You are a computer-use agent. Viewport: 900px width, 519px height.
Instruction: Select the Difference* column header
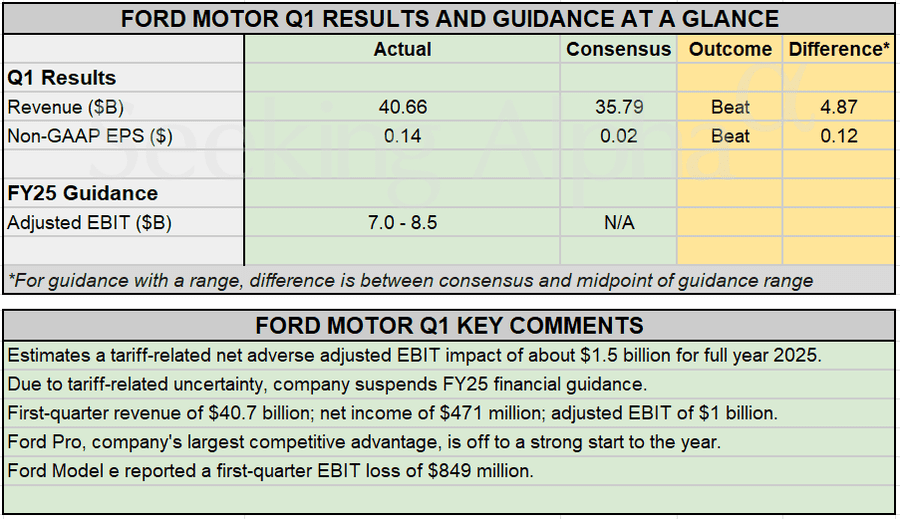coord(838,49)
